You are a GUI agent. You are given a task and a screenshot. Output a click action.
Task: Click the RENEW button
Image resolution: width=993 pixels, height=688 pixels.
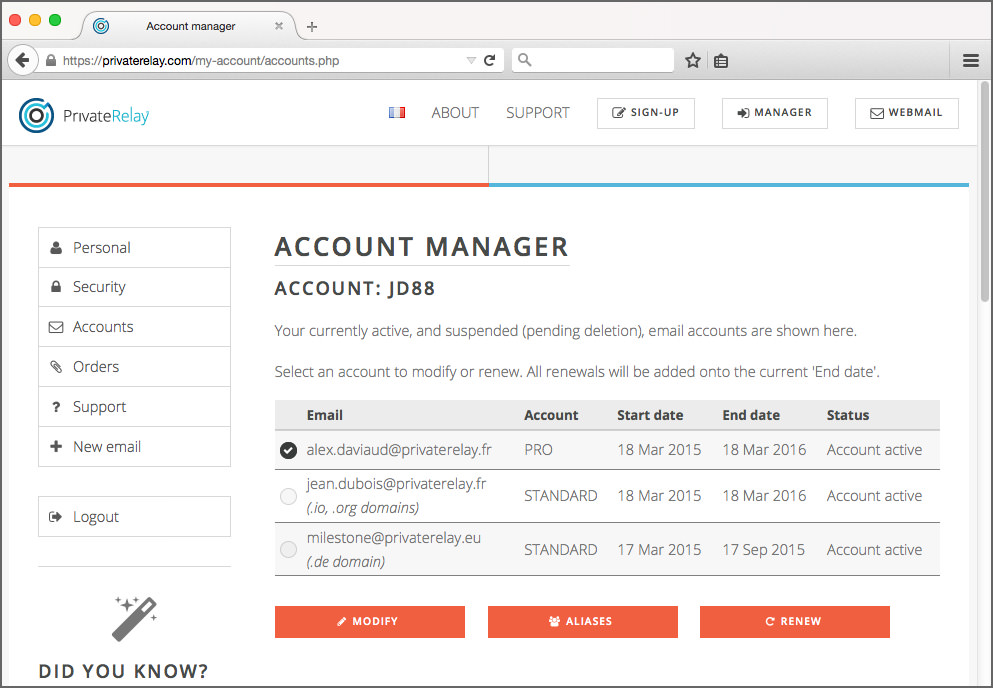[795, 621]
